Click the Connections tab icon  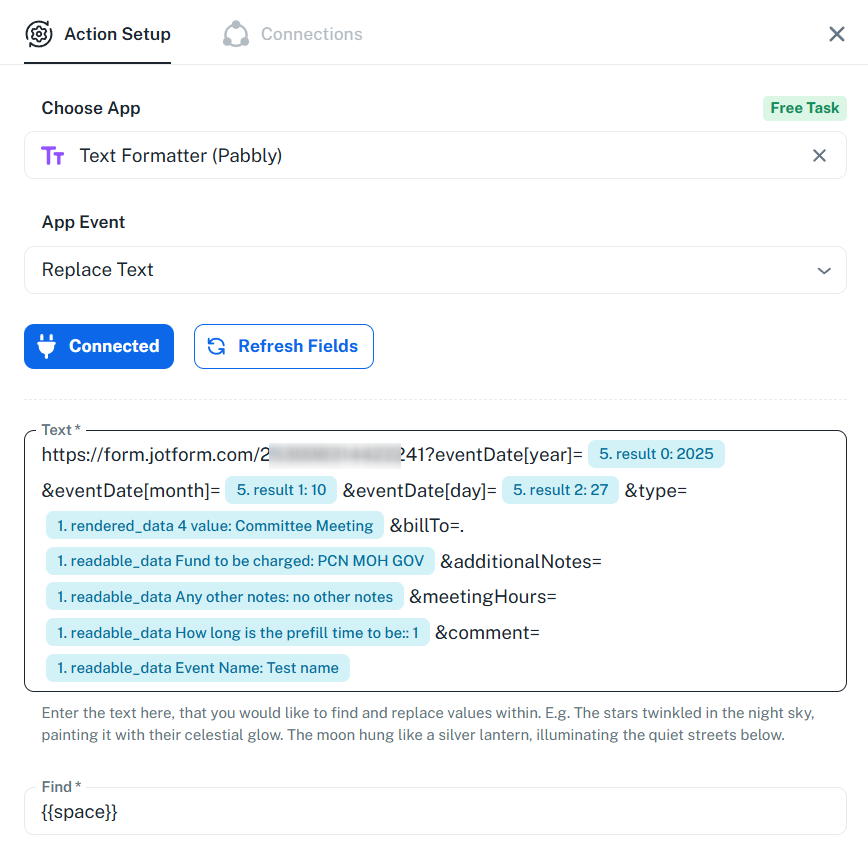[236, 34]
